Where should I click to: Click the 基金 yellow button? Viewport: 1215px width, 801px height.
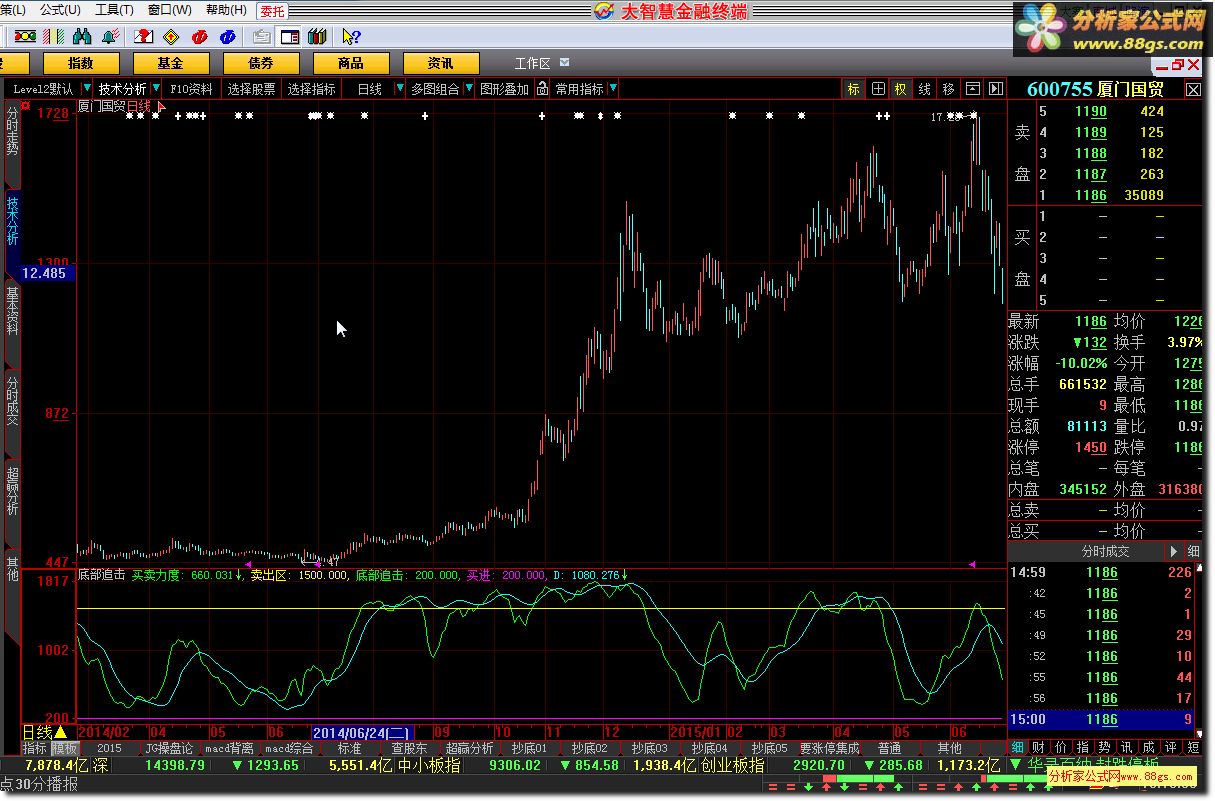pyautogui.click(x=171, y=63)
